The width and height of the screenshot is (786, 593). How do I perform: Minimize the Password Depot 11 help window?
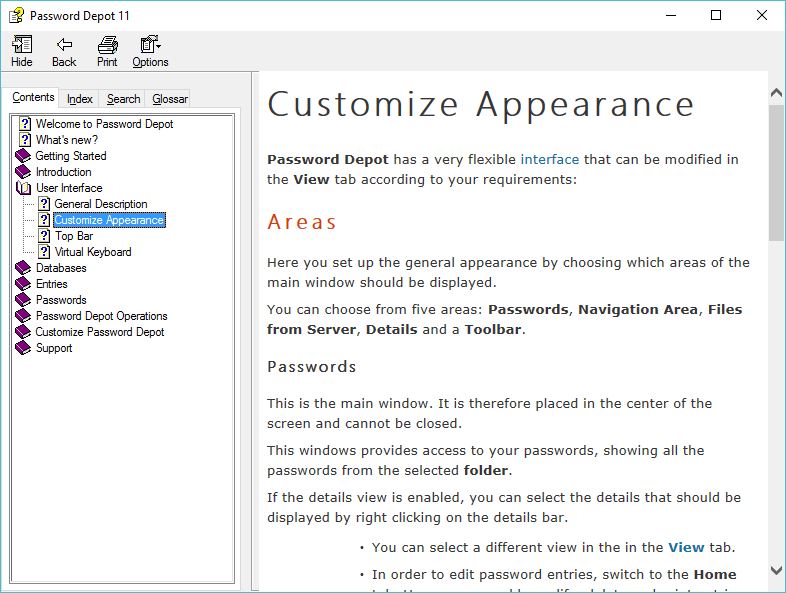click(671, 16)
